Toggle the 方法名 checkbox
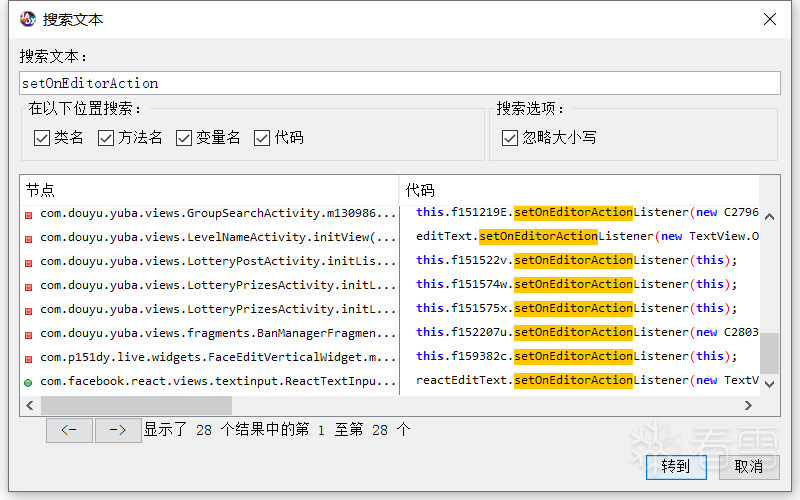Screen dimensions: 800x500 coord(106,138)
